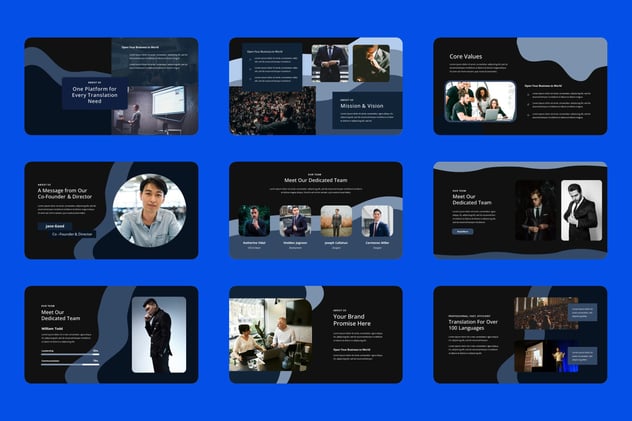The width and height of the screenshot is (632, 421).
Task: Select the dark portrait of man with glasses
Action: [x=536, y=210]
